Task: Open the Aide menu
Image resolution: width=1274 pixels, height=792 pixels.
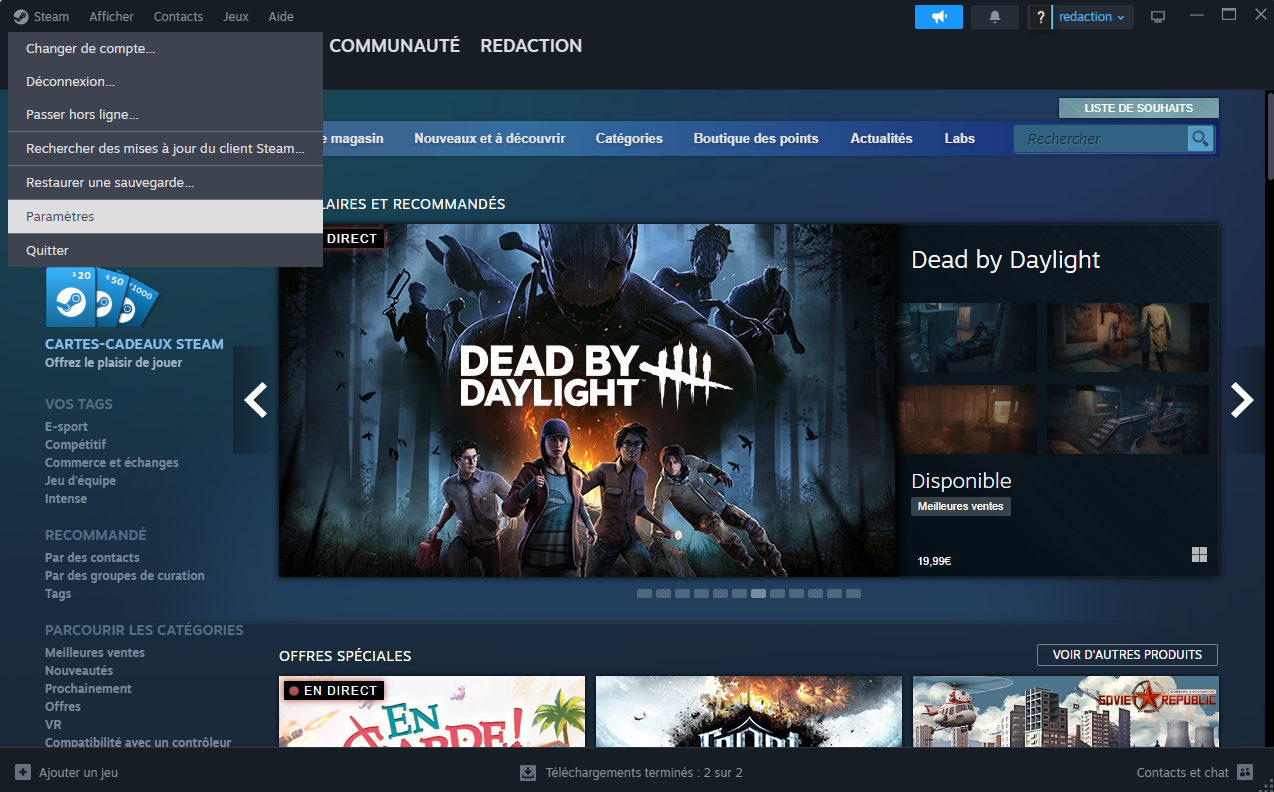Action: pos(281,17)
